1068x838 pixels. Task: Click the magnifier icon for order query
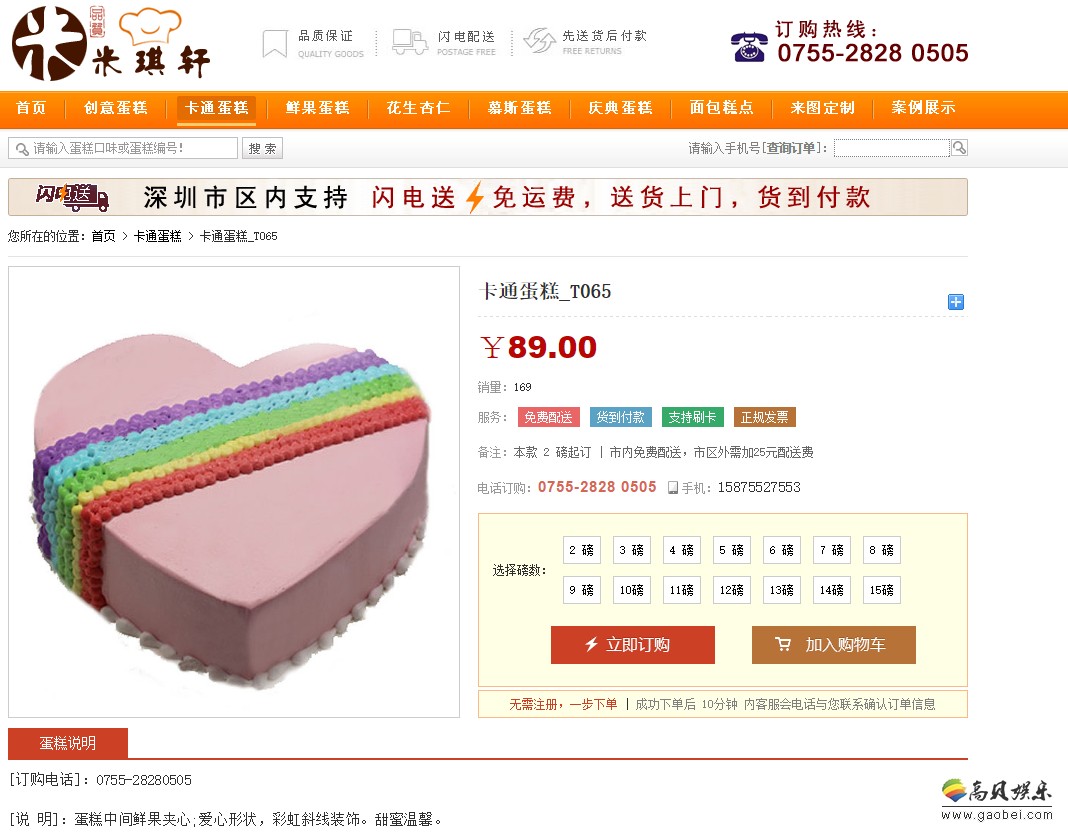(959, 148)
